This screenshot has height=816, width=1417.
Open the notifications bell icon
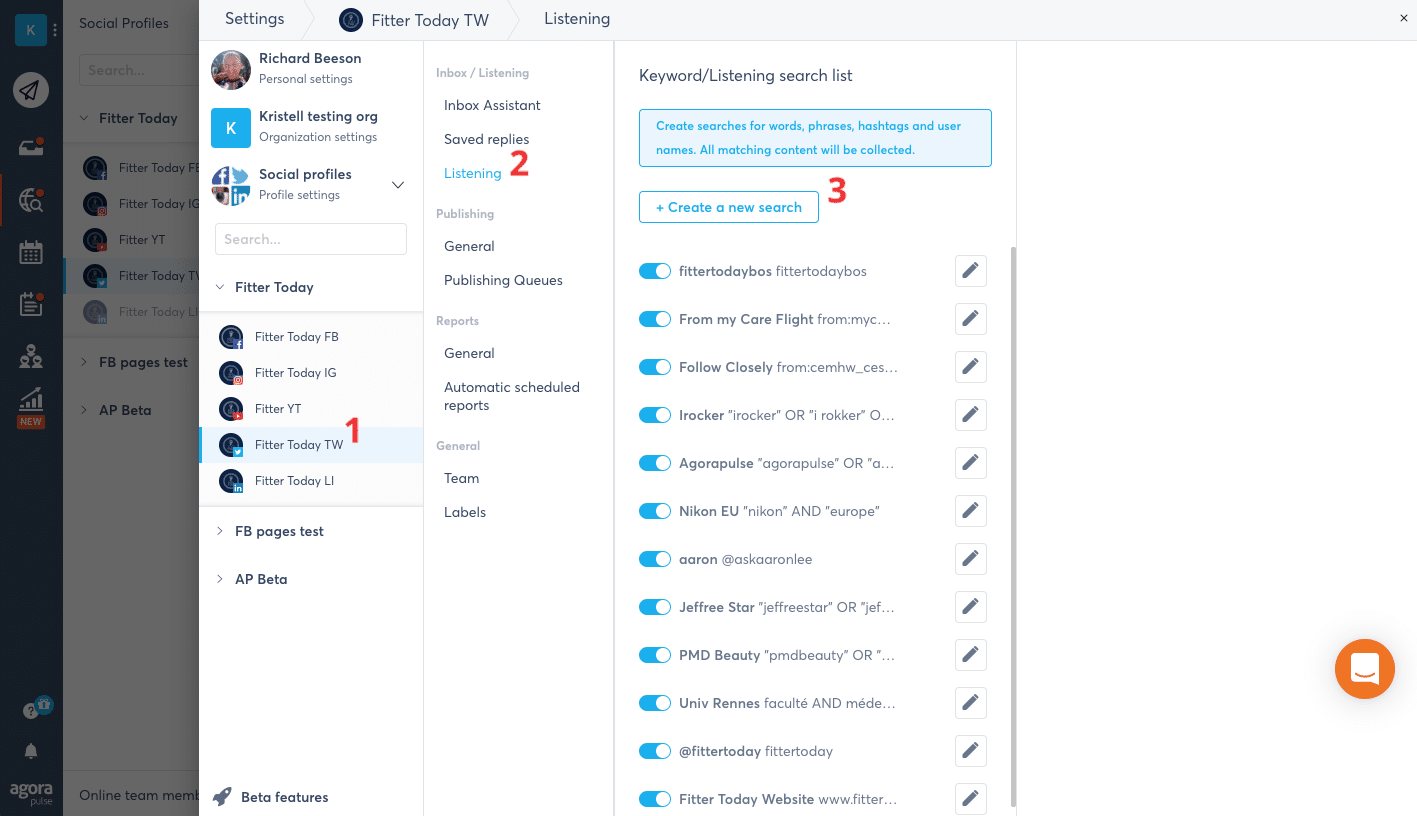coord(31,751)
